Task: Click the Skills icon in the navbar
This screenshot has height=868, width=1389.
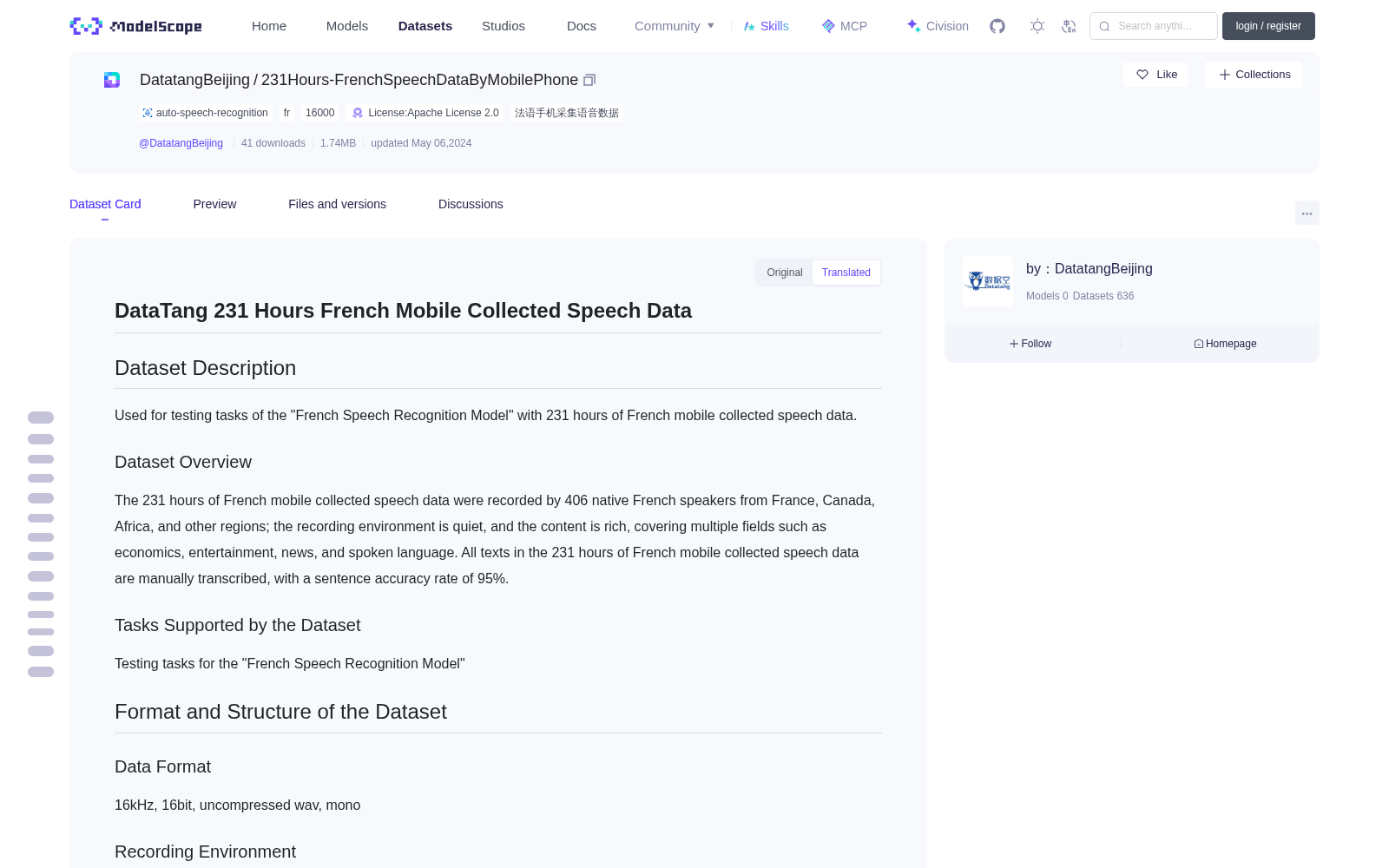Action: coord(749,26)
